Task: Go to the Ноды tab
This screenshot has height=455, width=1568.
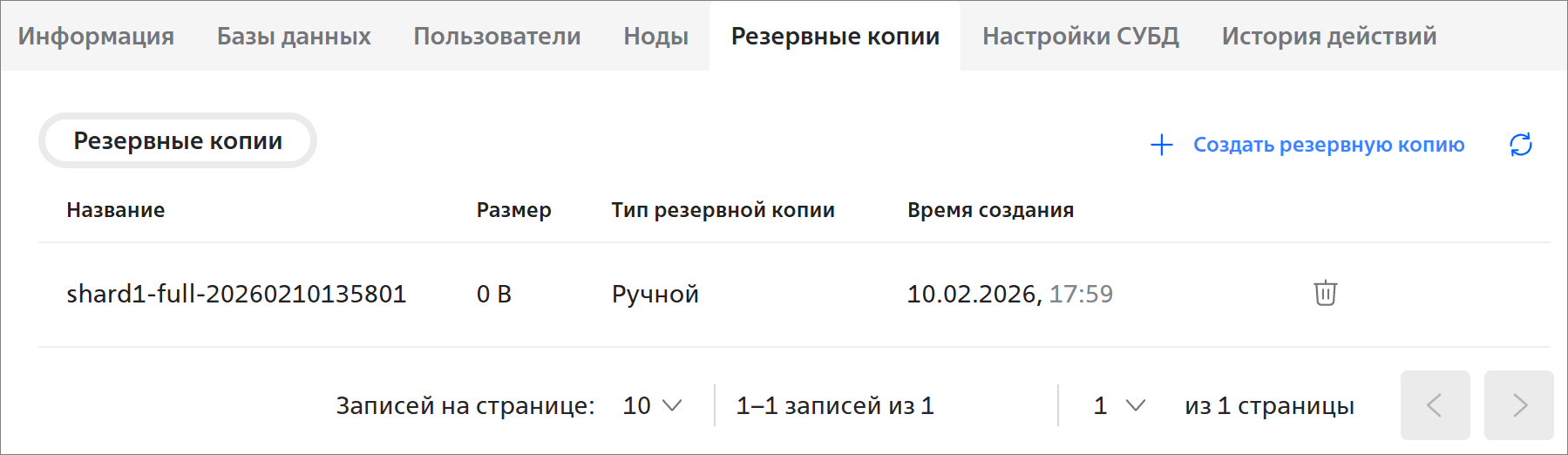Action: click(655, 36)
